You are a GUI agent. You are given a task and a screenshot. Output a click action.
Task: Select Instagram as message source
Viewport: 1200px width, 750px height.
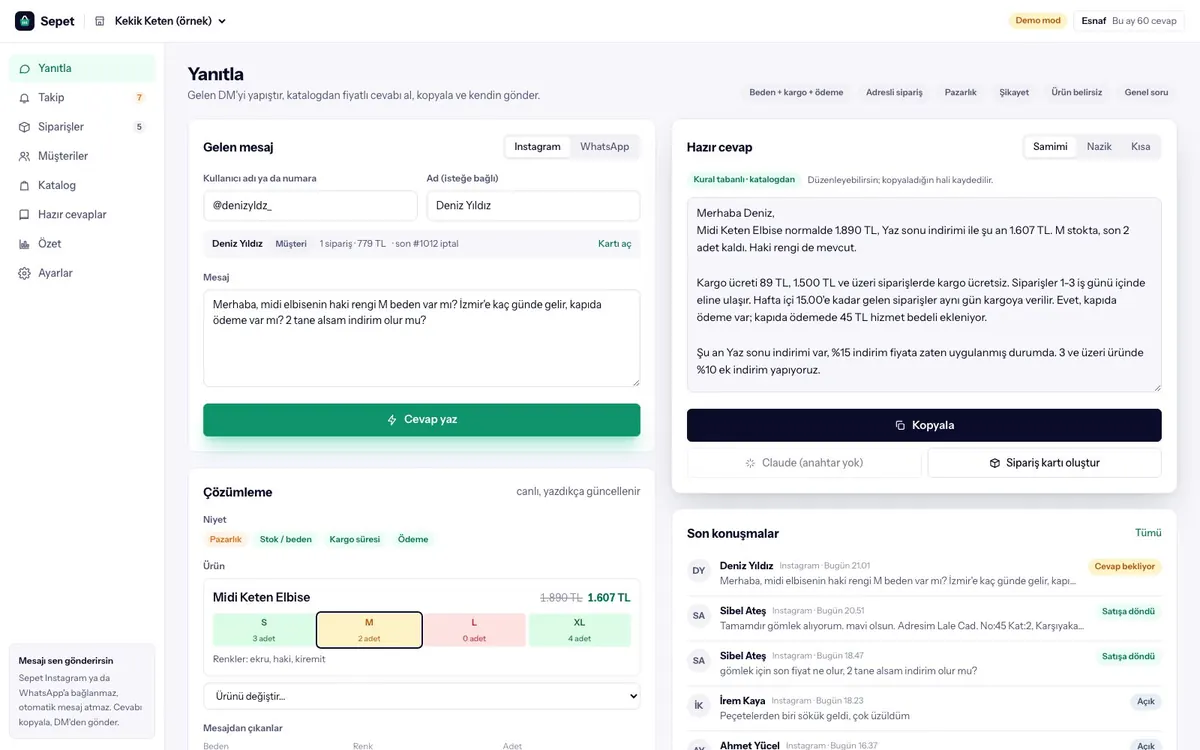538,147
